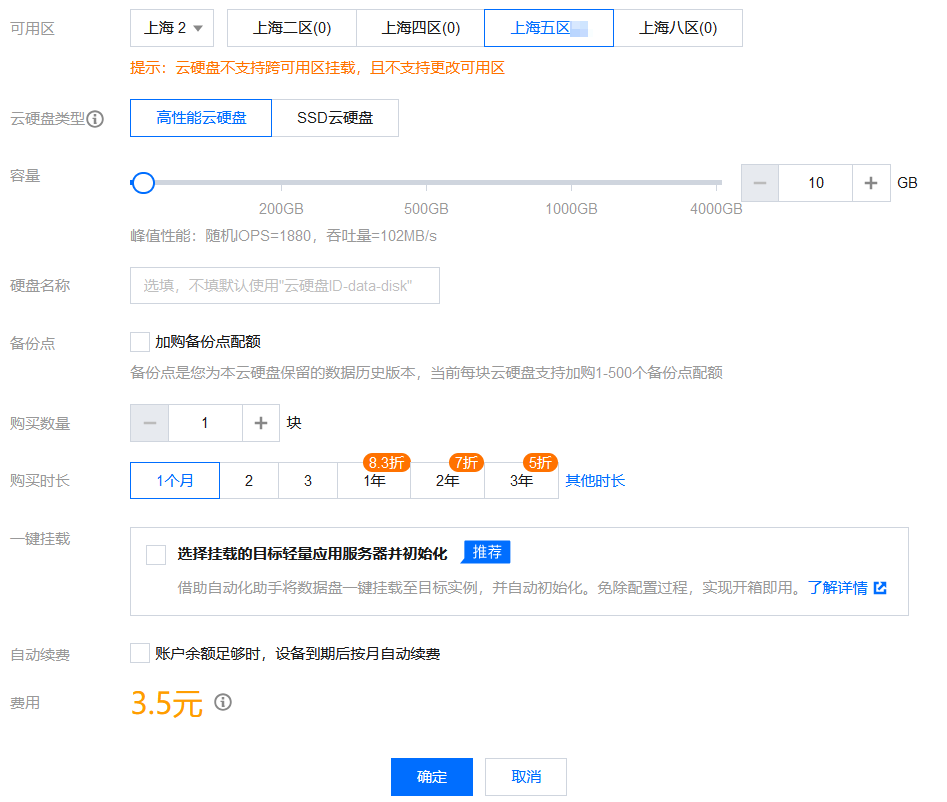Enable auto-renewal checkbox 账户余额足够时

point(140,653)
